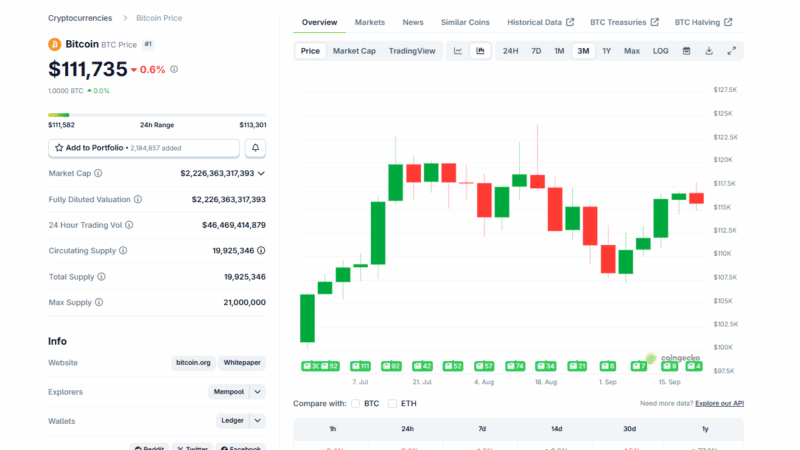This screenshot has height=450, width=800.
Task: Click the 21,000,000 Max Supply value
Action: coord(244,302)
